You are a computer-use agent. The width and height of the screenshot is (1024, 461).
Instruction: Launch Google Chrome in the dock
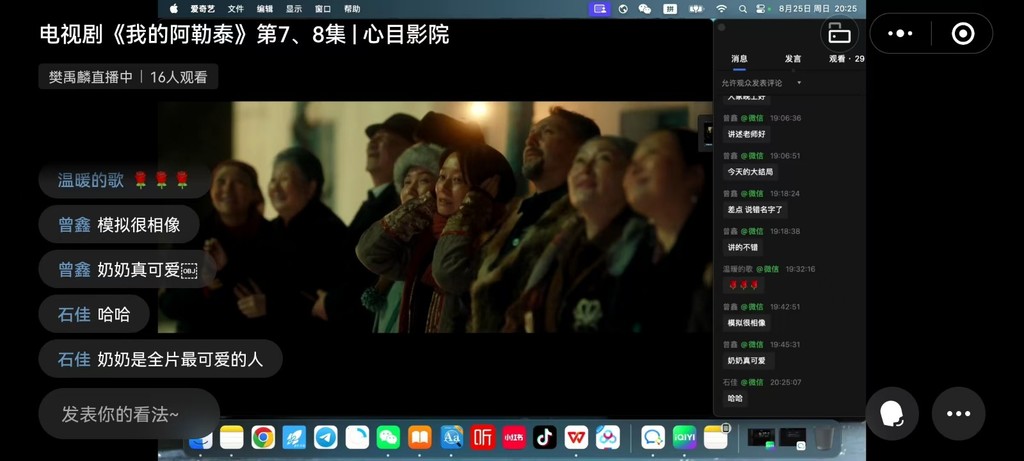click(263, 437)
